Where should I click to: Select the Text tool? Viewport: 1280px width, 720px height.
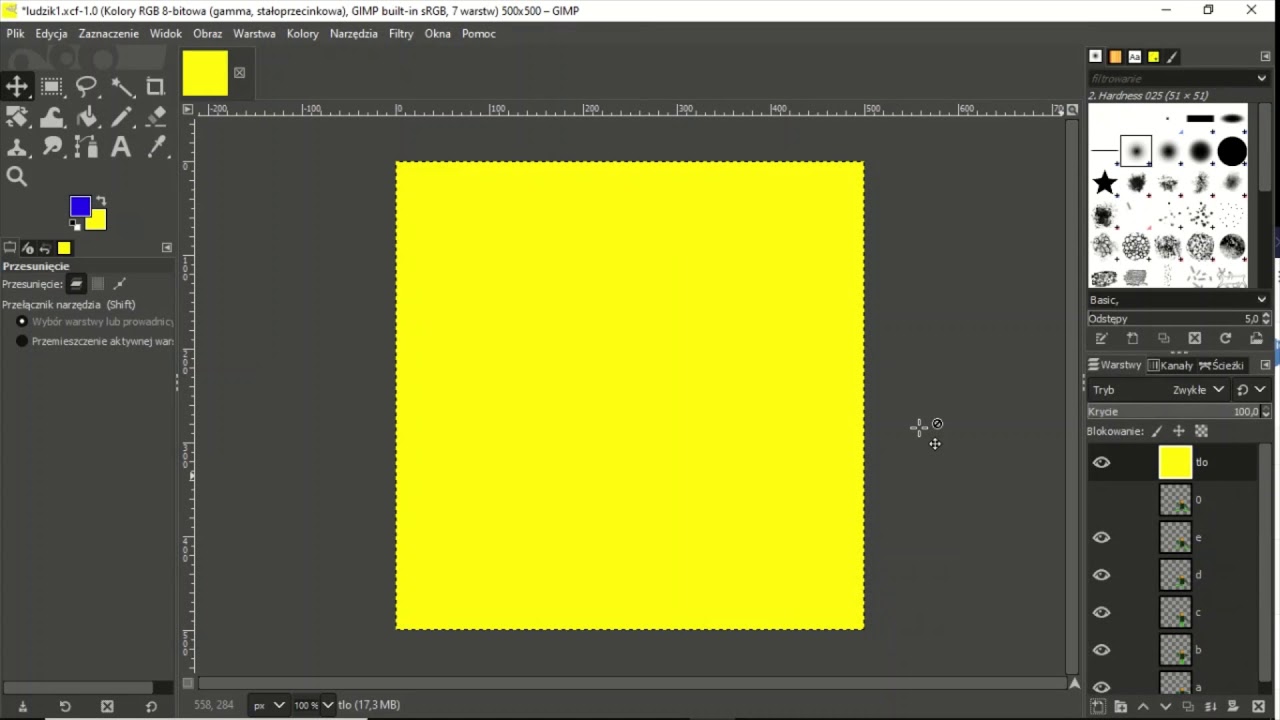click(122, 148)
